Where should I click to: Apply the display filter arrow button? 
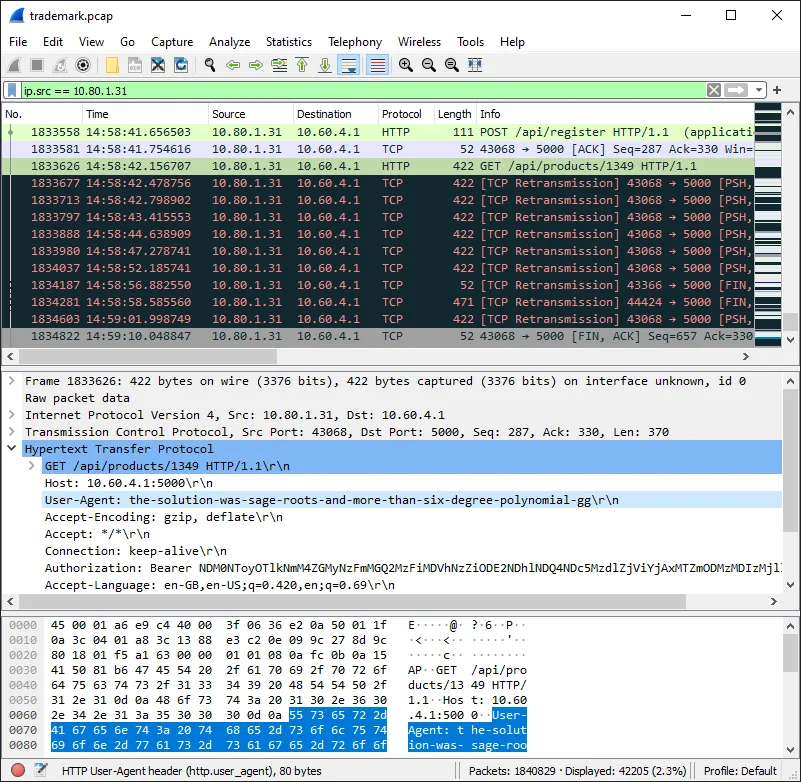coord(736,90)
